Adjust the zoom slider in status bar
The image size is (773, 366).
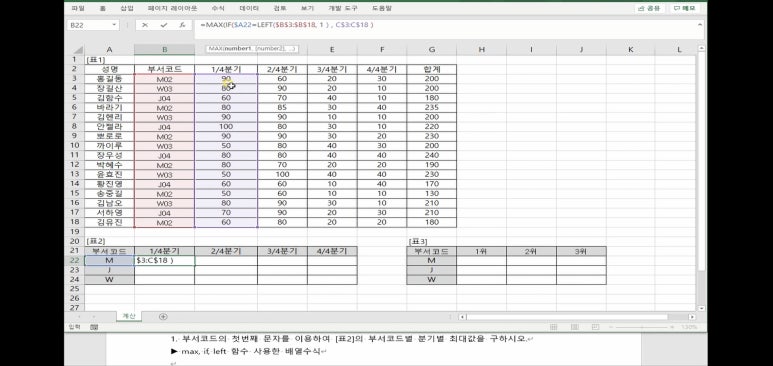click(642, 327)
